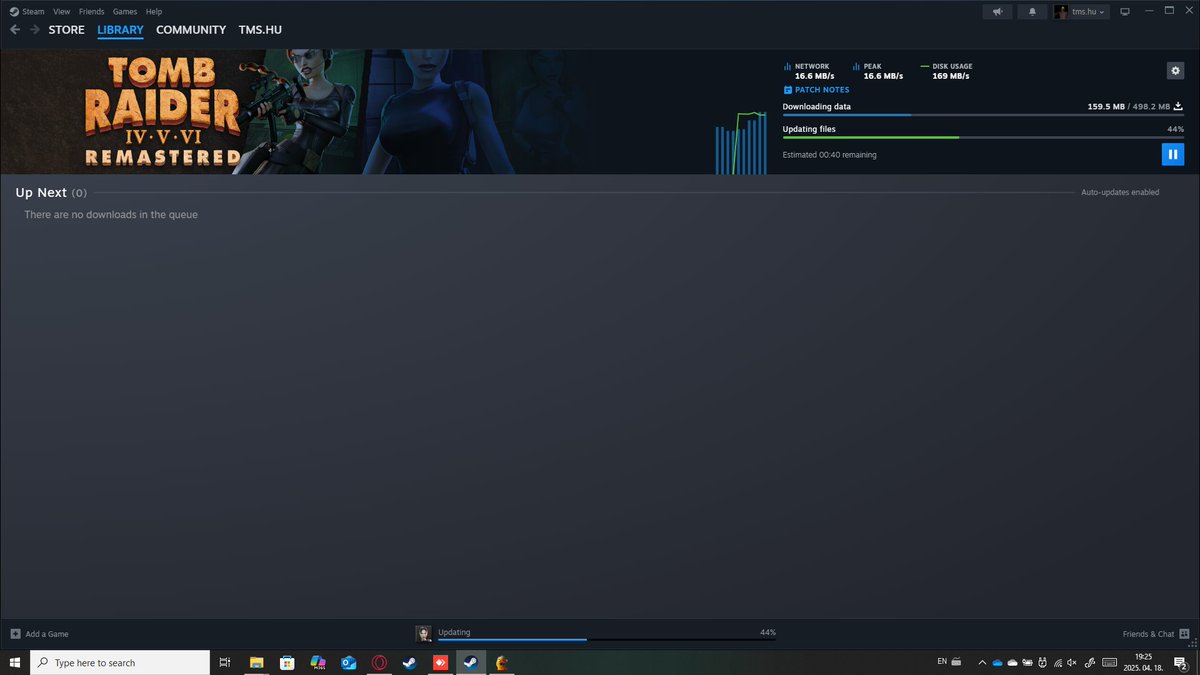Click the download arrow icon beside 498.2 MB
This screenshot has width=1200, height=675.
[x=1178, y=106]
